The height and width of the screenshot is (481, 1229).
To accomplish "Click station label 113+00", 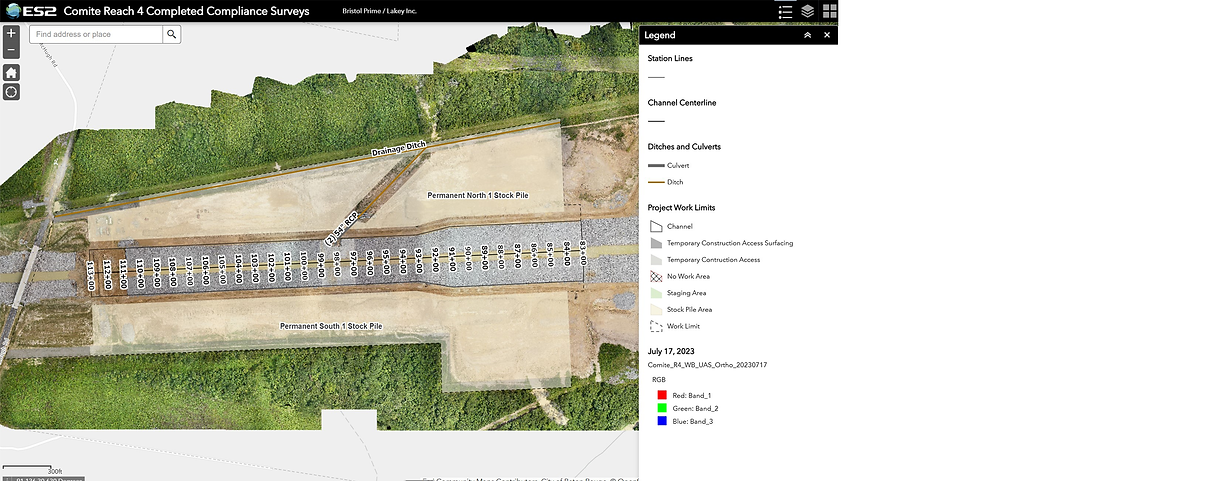I will point(90,275).
